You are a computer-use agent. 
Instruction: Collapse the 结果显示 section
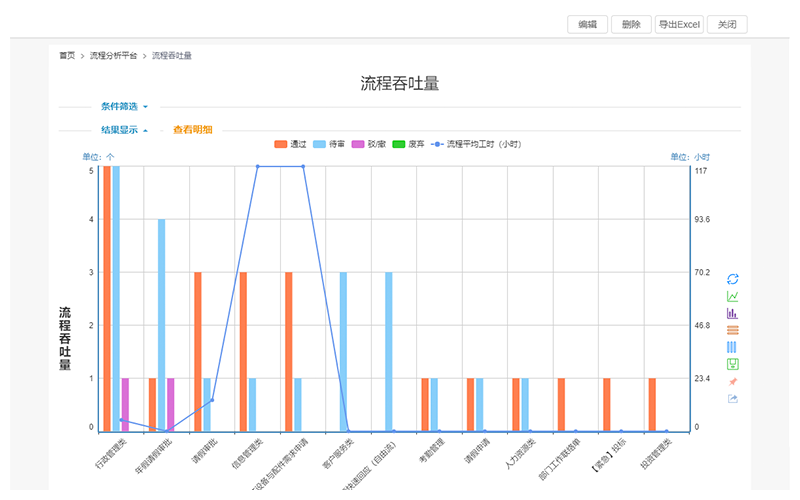(x=124, y=130)
